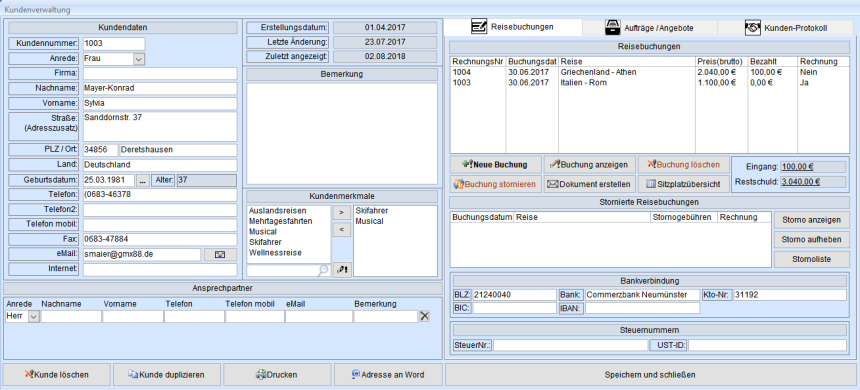Click the IBAN input field
This screenshot has width=860, height=390.
[x=642, y=308]
